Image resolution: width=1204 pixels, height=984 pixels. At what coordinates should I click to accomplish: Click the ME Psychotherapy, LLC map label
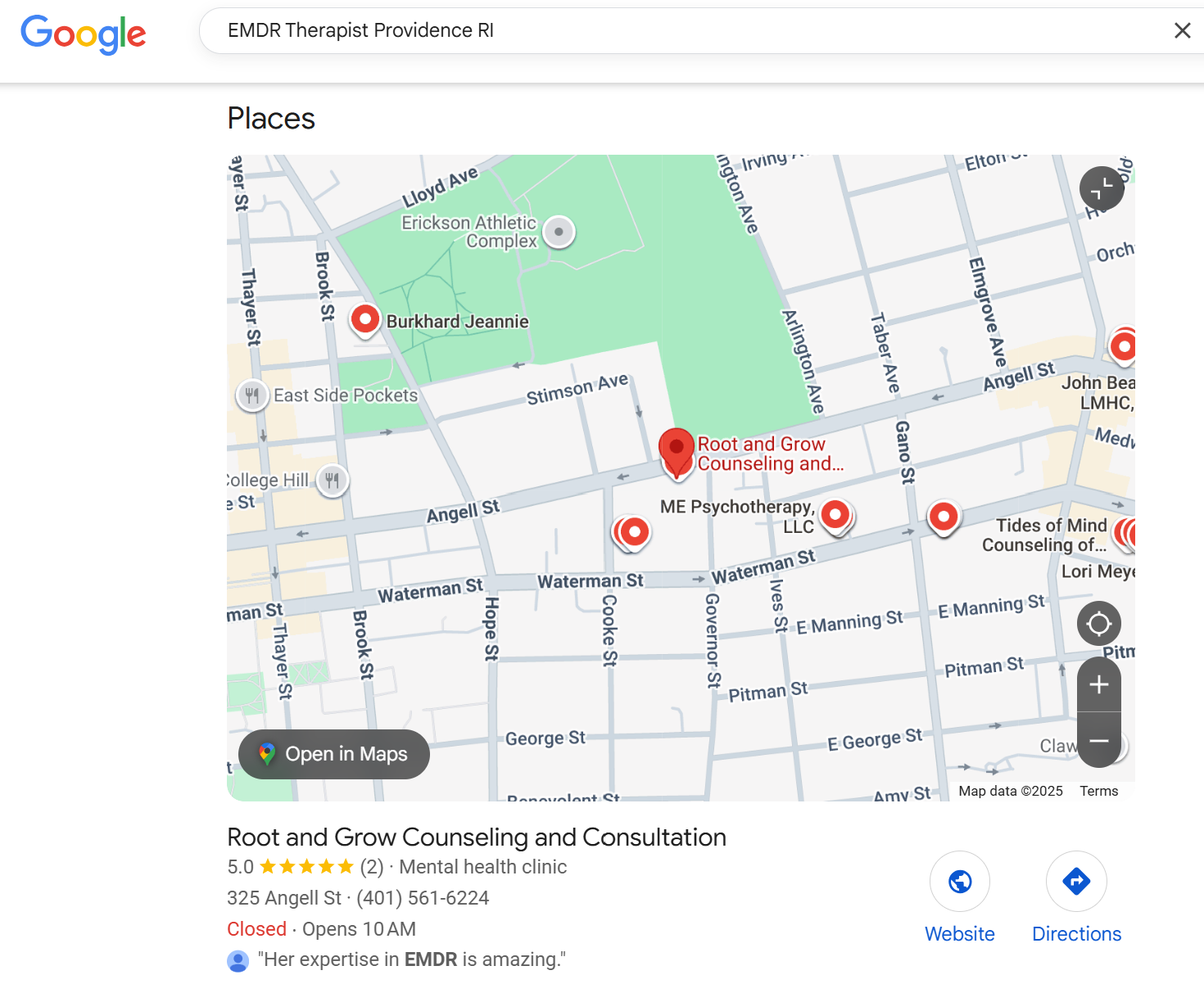(x=737, y=517)
